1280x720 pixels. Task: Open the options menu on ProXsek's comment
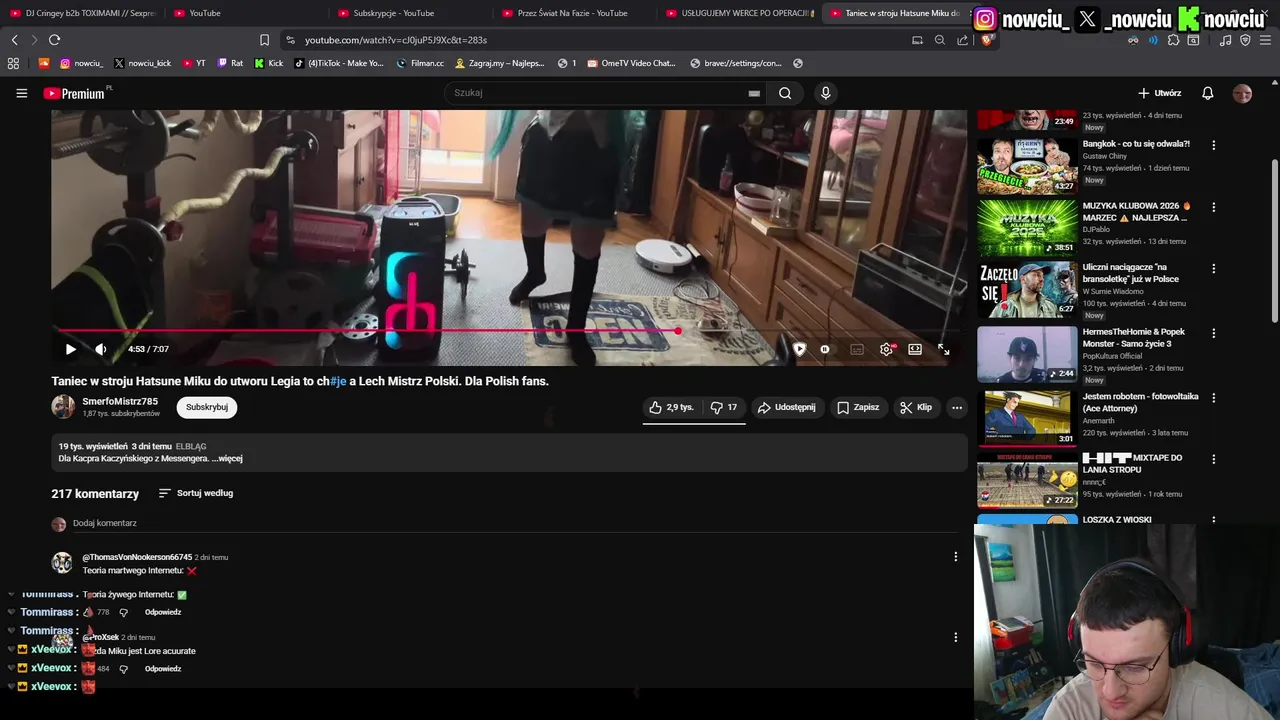tap(955, 637)
